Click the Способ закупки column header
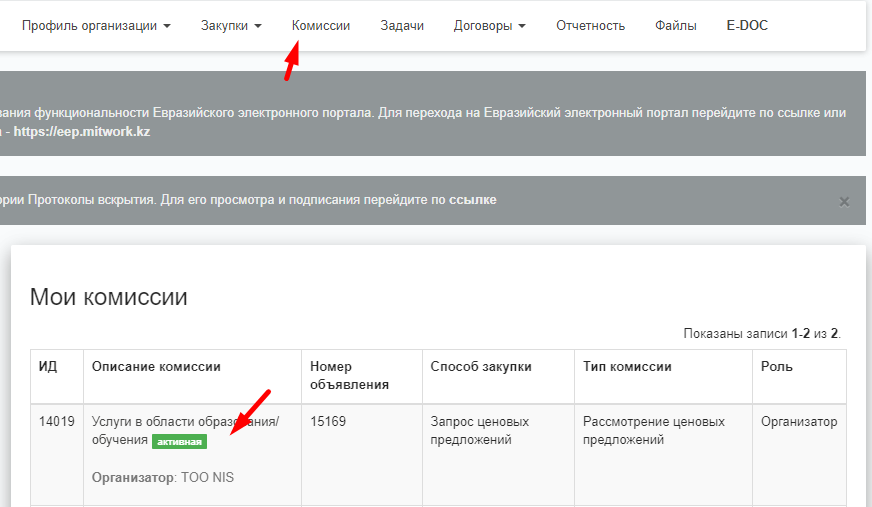The width and height of the screenshot is (872, 507). click(x=481, y=367)
